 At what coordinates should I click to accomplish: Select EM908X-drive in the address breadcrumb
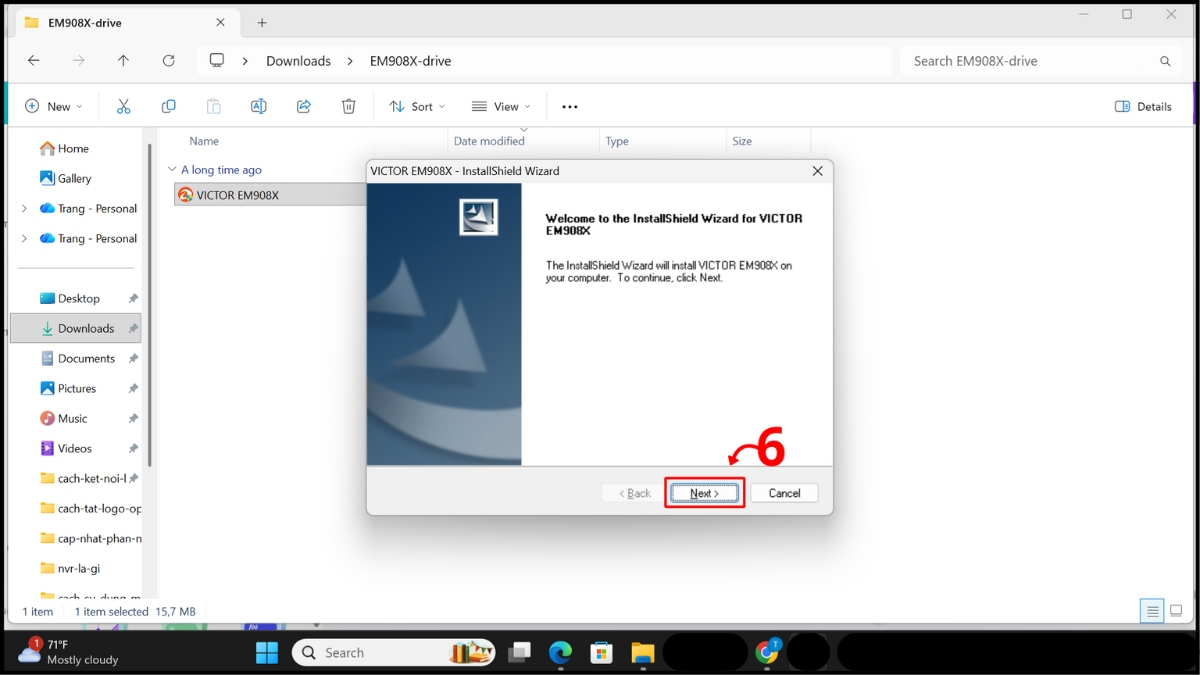point(410,61)
